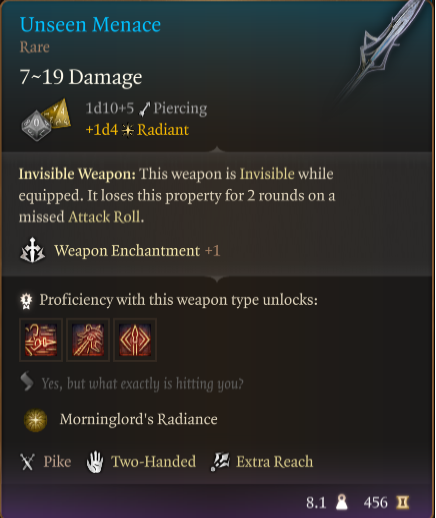Click the damage dice icon
Screen dimensions: 436x518
point(46,119)
